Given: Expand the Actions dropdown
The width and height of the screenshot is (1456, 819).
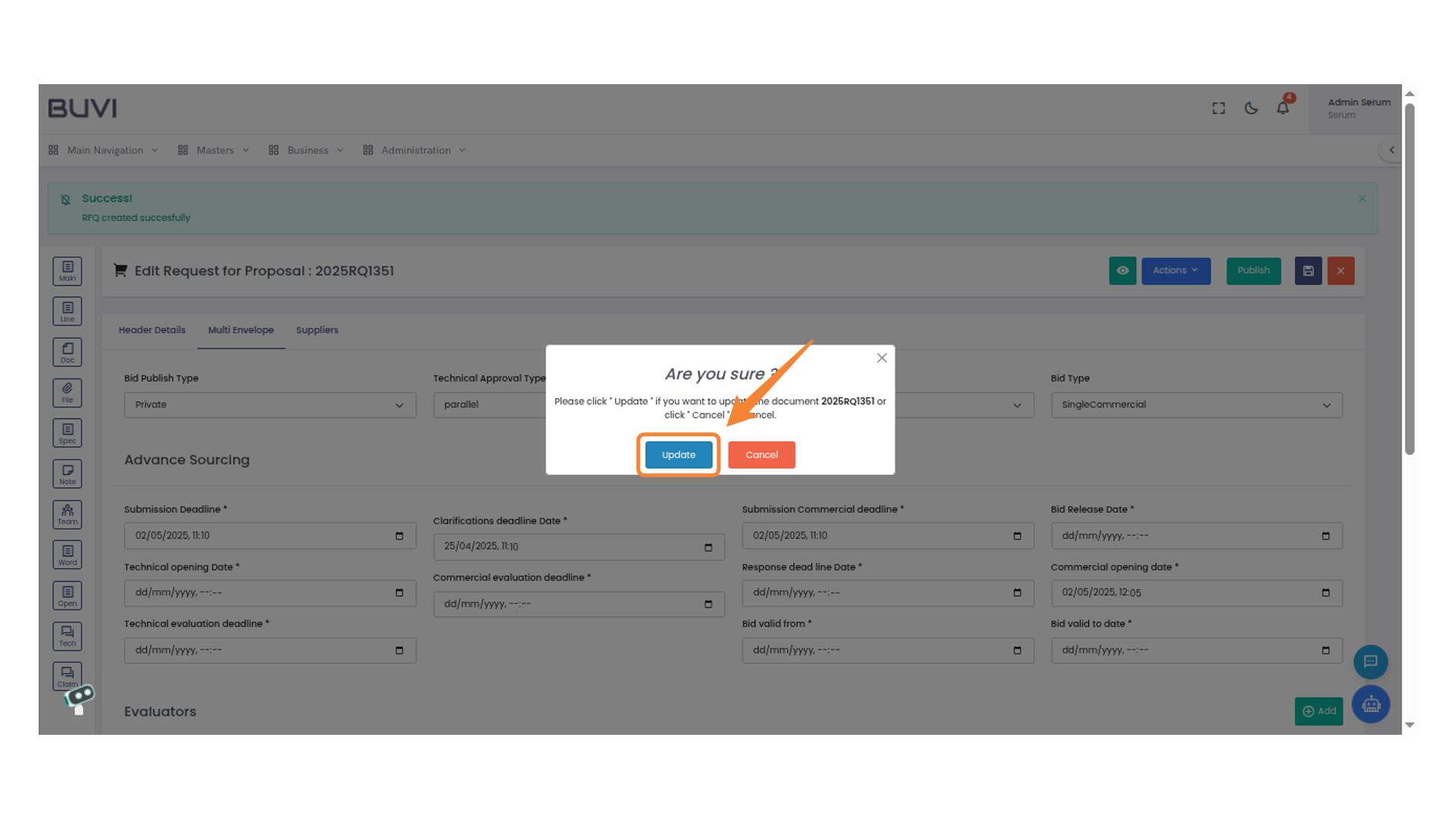Looking at the screenshot, I should point(1175,271).
